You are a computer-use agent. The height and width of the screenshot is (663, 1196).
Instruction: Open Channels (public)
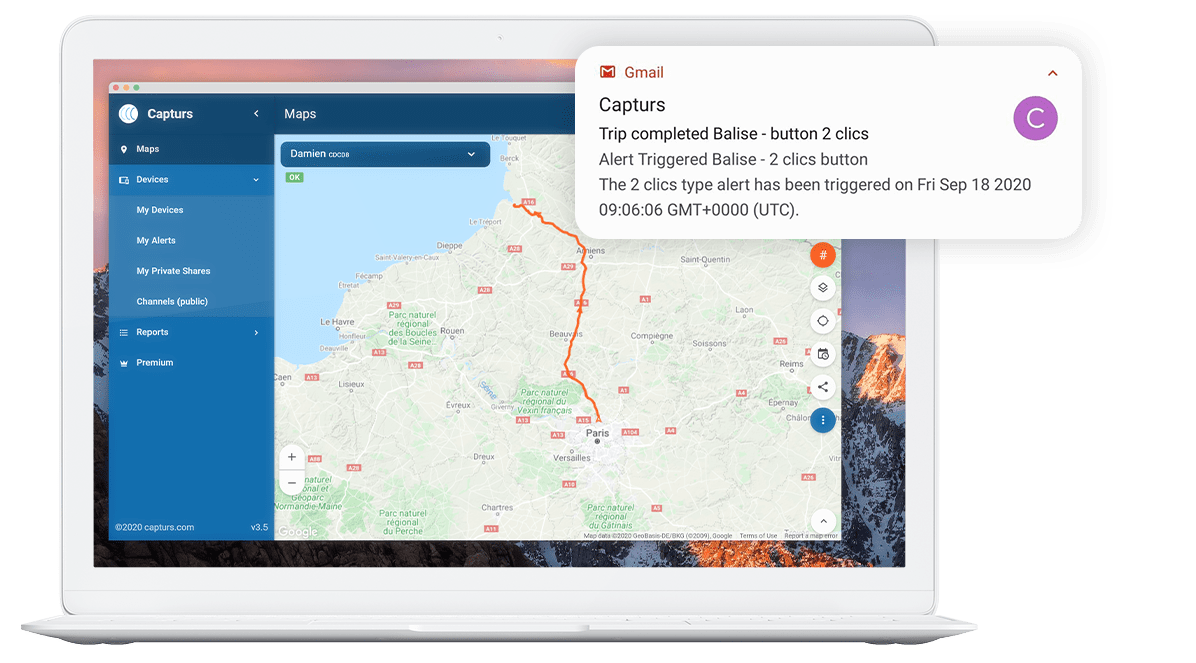pyautogui.click(x=172, y=301)
